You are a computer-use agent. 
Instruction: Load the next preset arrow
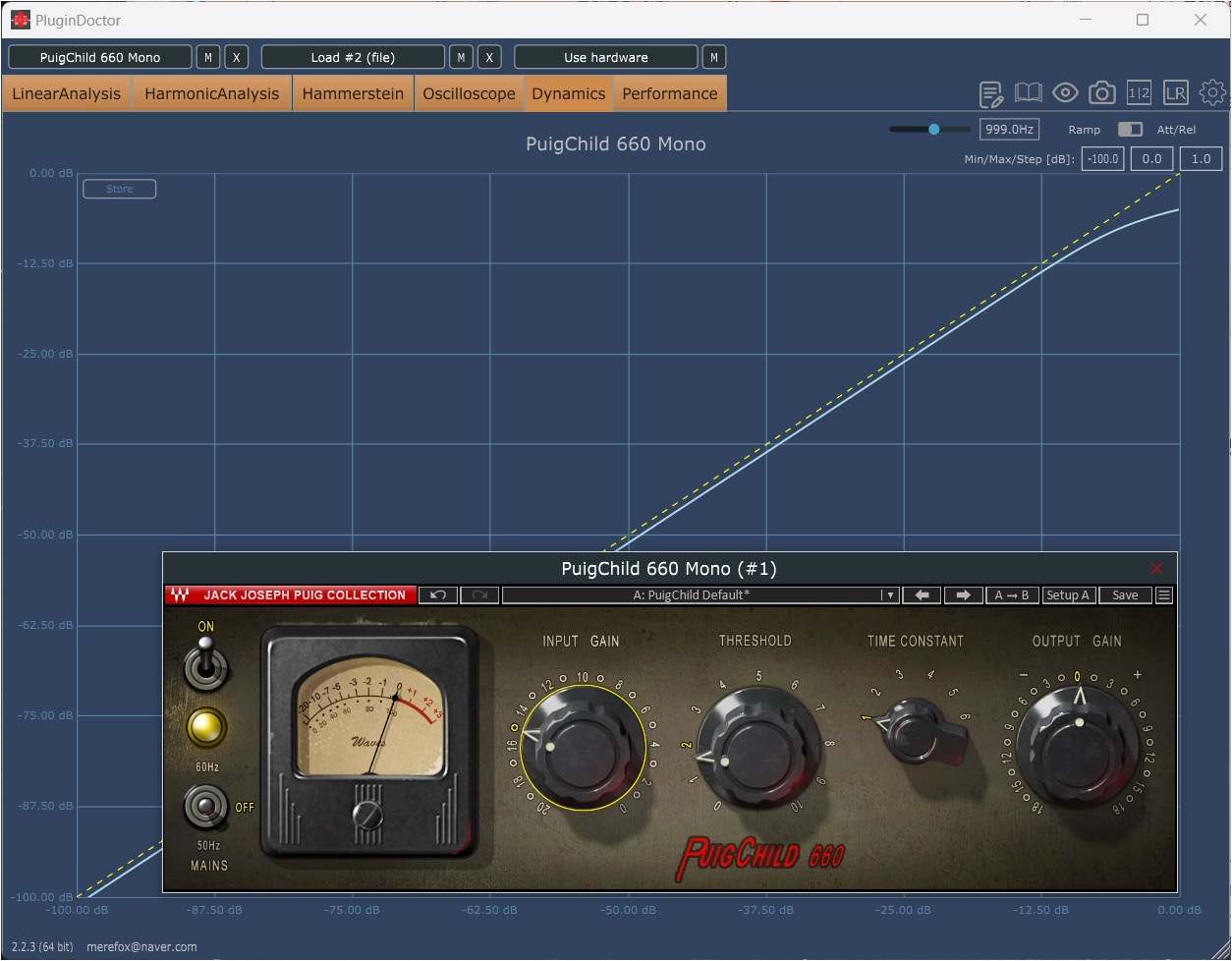(963, 595)
